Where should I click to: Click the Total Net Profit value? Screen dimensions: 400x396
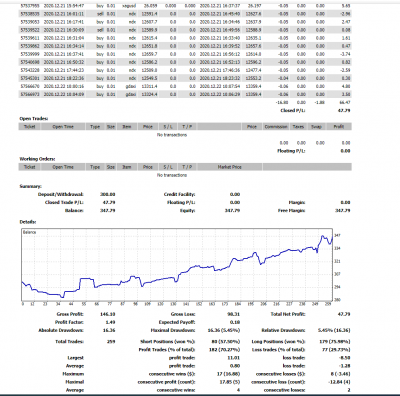pyautogui.click(x=344, y=314)
